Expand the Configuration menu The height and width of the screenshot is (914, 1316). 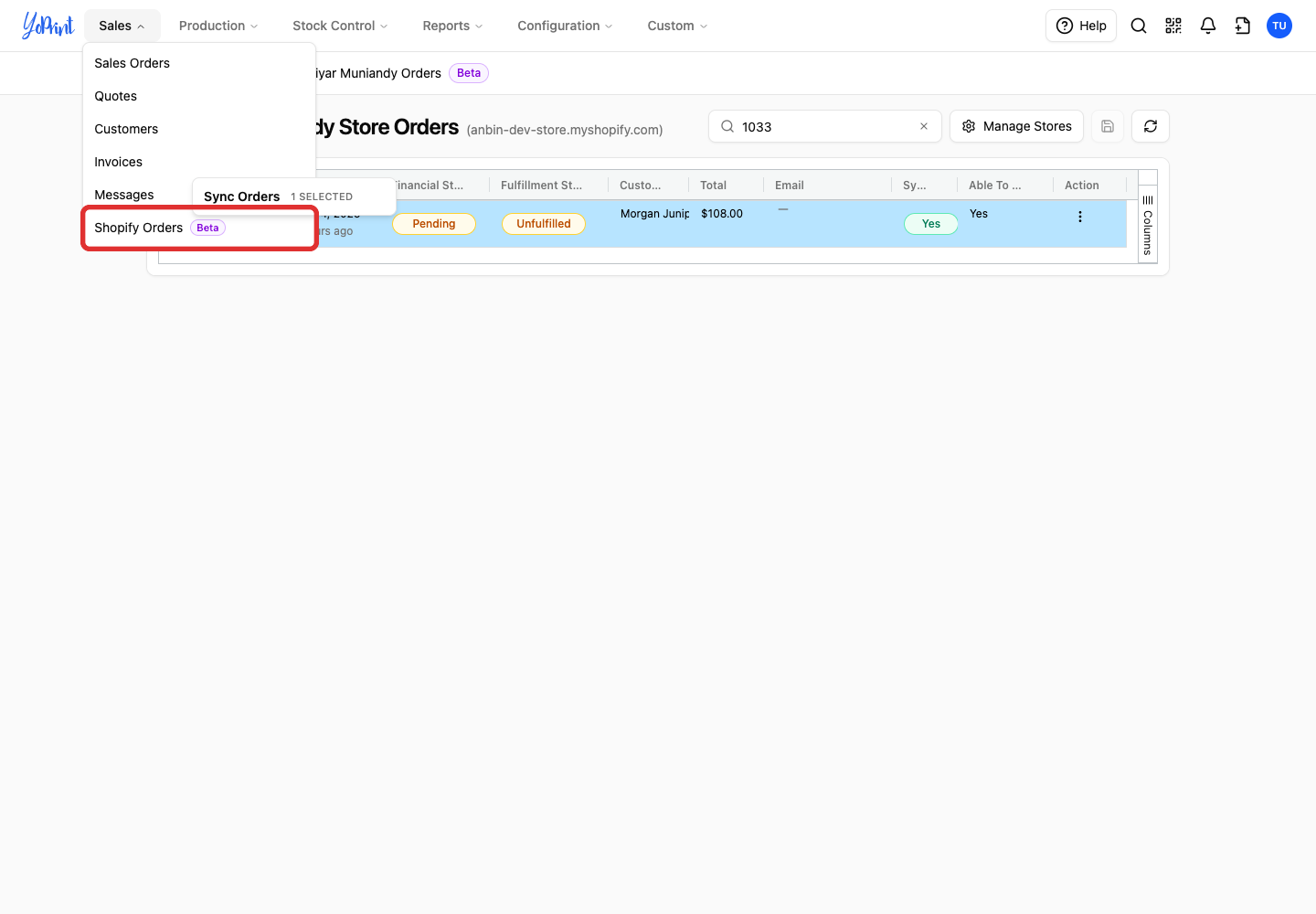coord(565,26)
